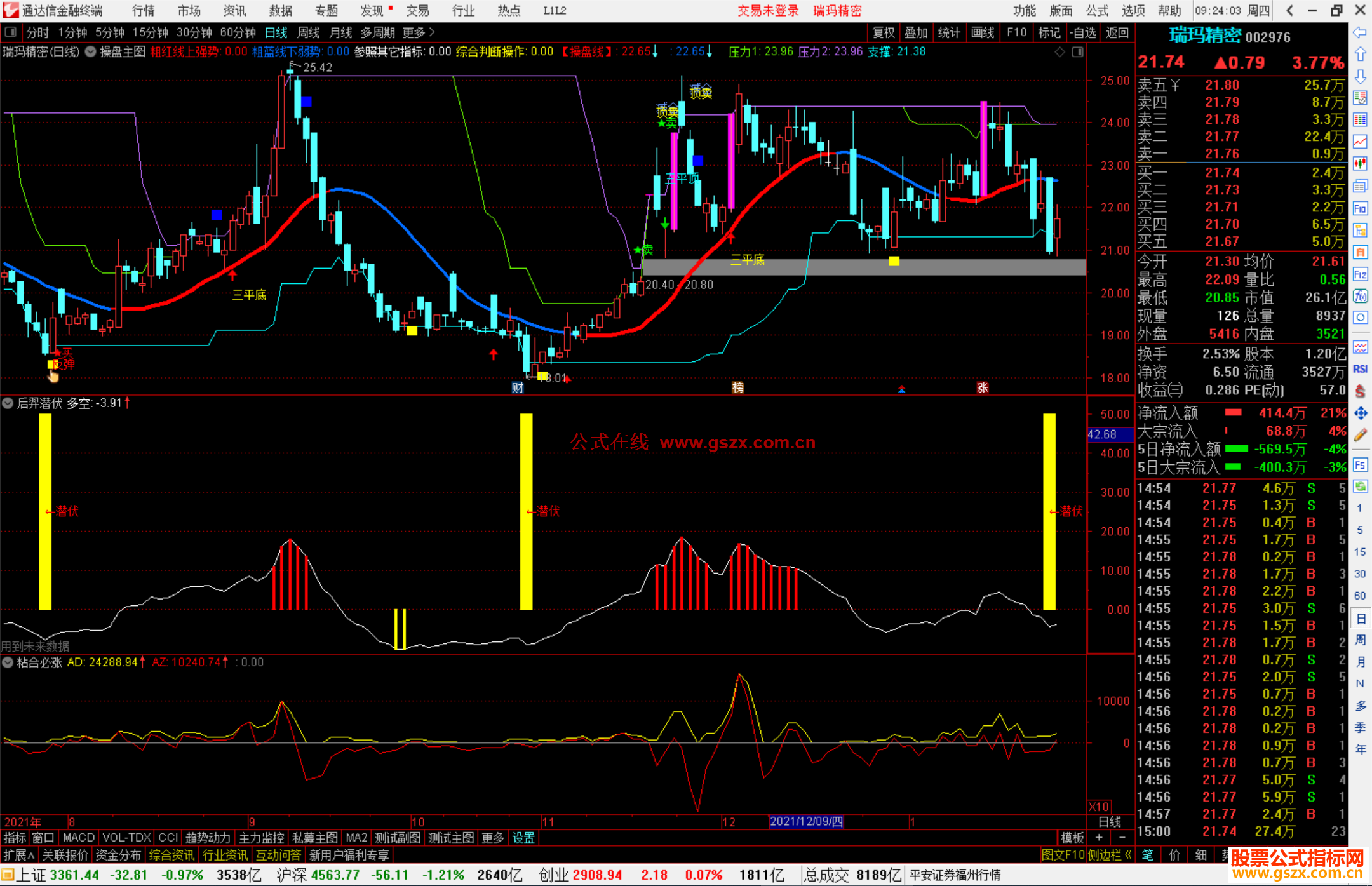Select the 笔 tick tab below trade list
1372x886 pixels.
point(1148,855)
